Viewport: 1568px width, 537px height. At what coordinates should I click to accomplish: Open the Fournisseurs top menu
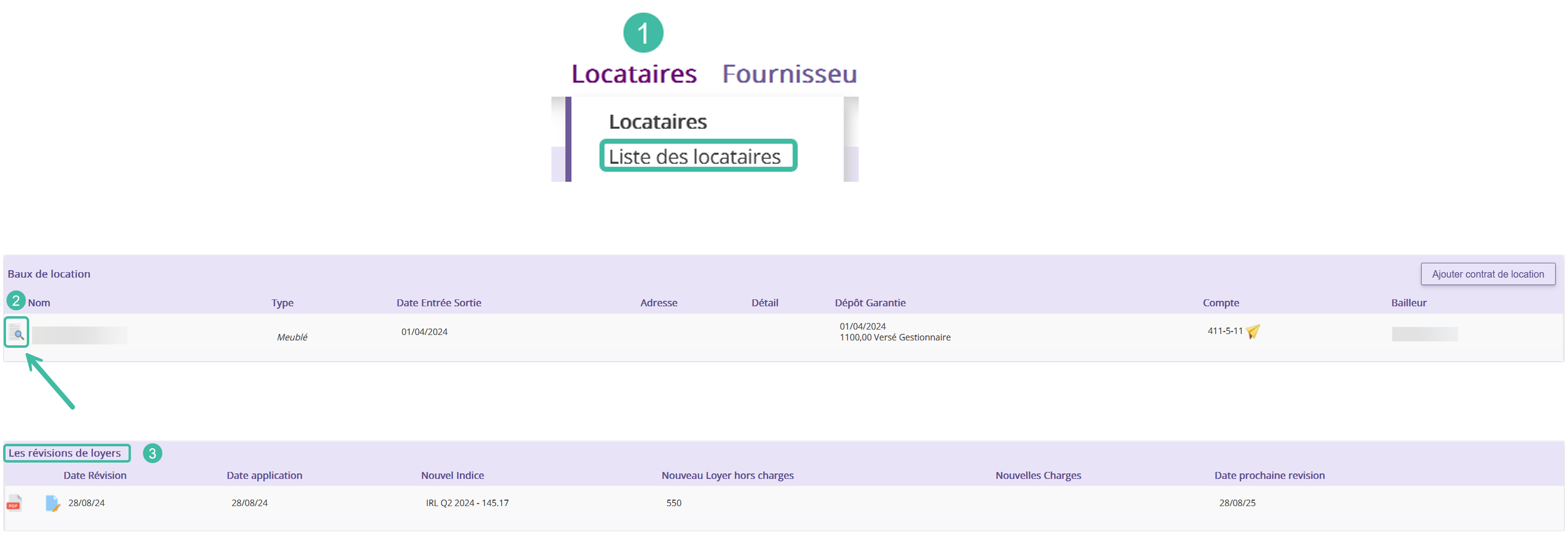[x=789, y=74]
